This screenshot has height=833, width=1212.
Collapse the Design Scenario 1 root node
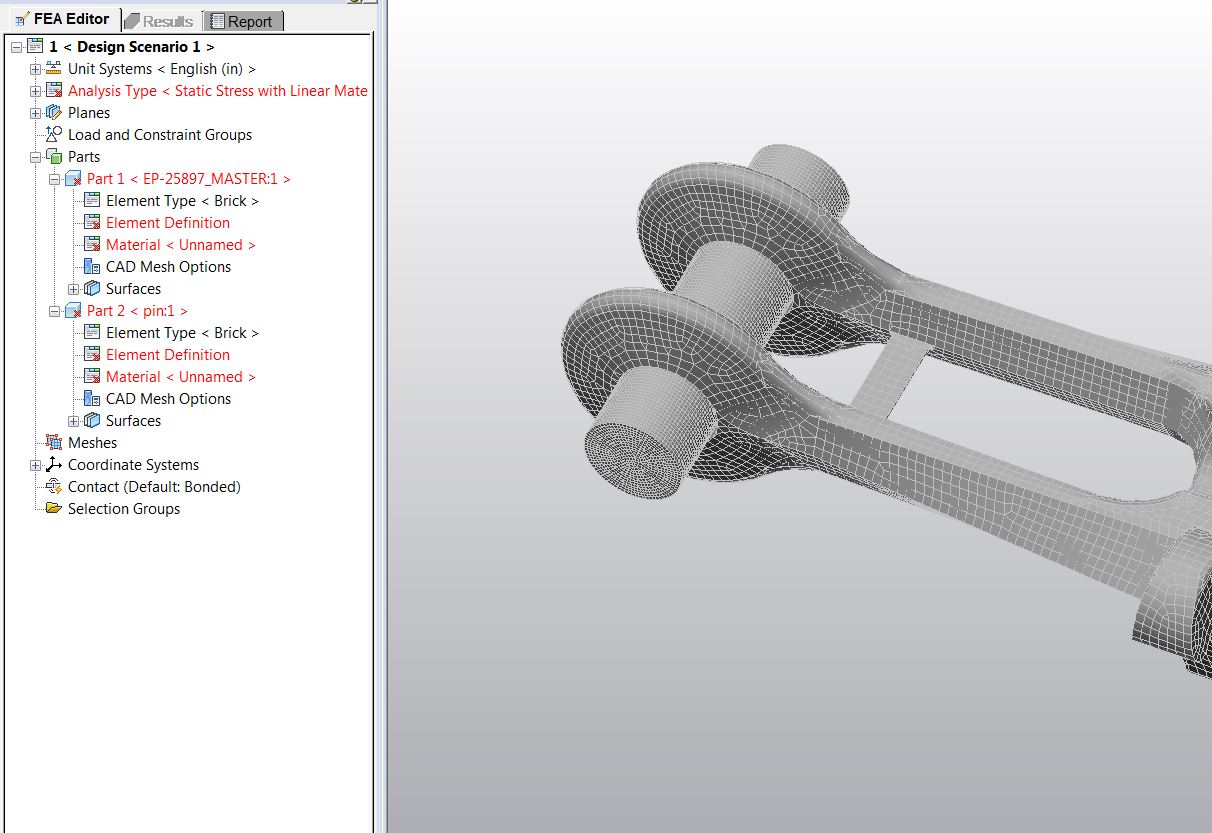[16, 47]
